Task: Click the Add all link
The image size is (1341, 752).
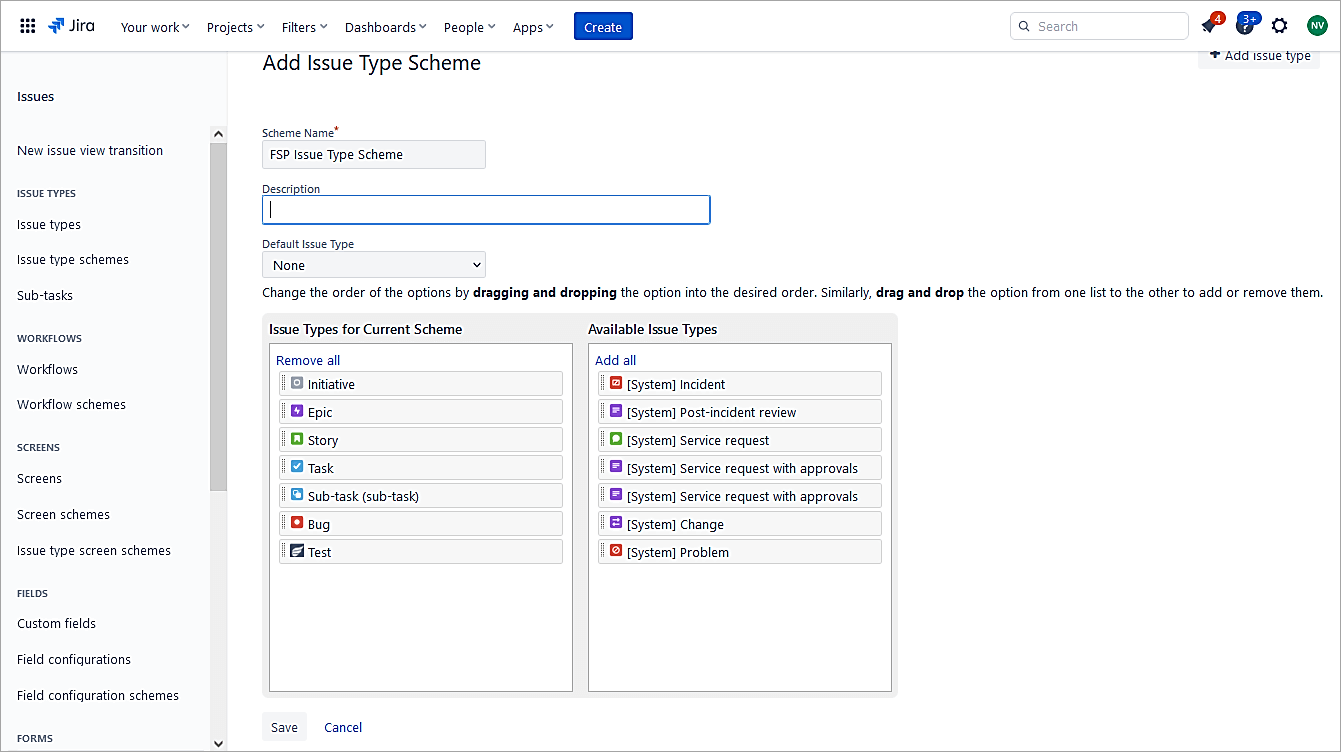Action: pyautogui.click(x=615, y=360)
